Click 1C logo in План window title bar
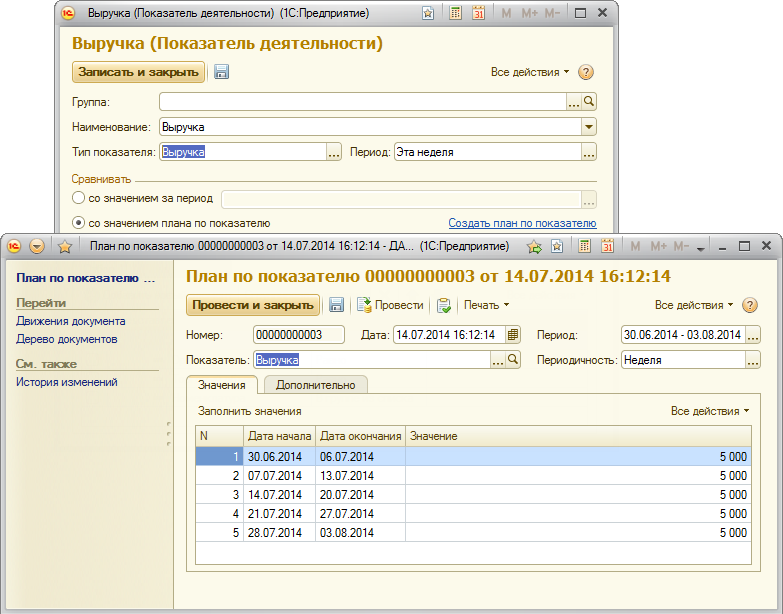 [x=14, y=246]
